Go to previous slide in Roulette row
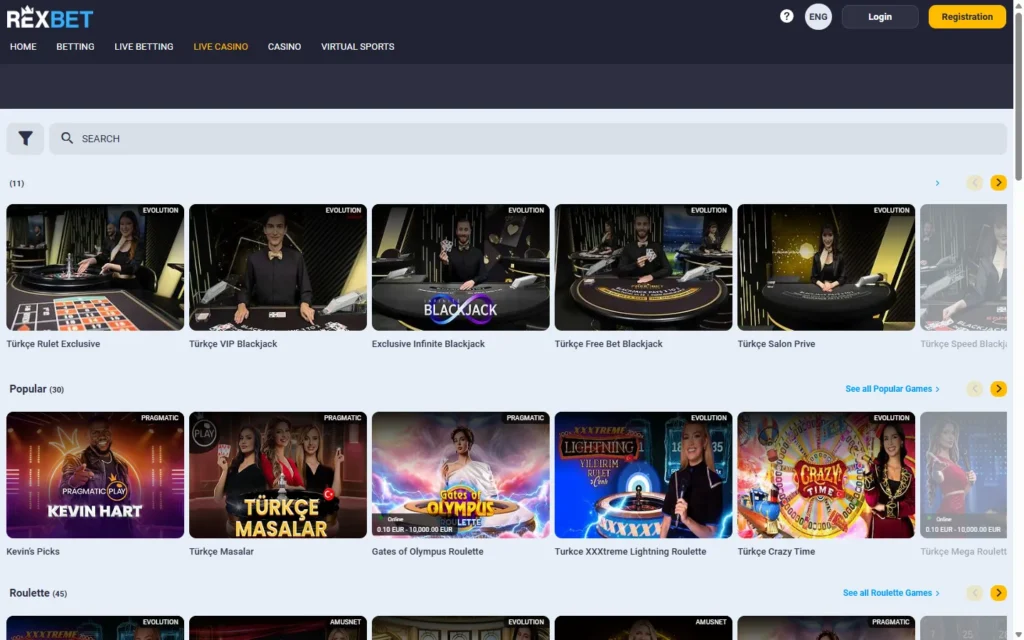This screenshot has width=1024, height=640. click(974, 593)
